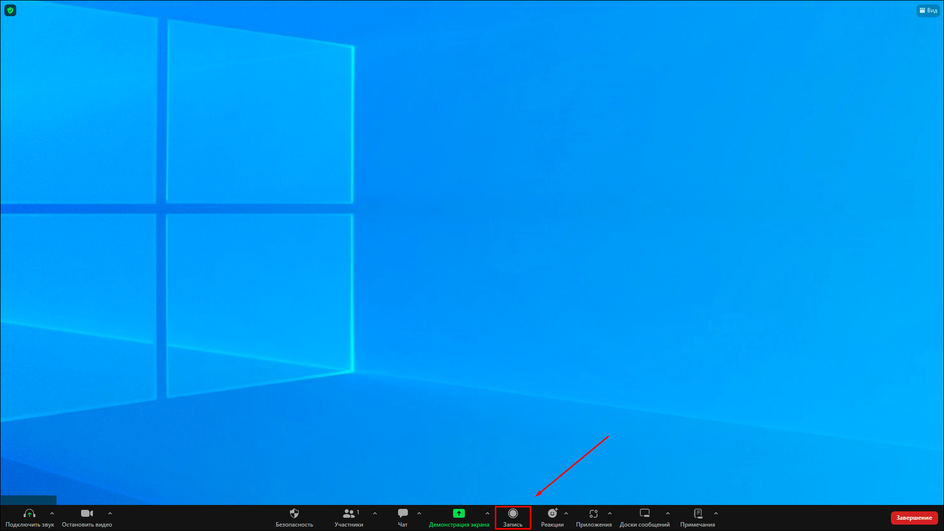The image size is (944, 531).
Task: Expand the chevron next to Чат
Action: coord(419,514)
